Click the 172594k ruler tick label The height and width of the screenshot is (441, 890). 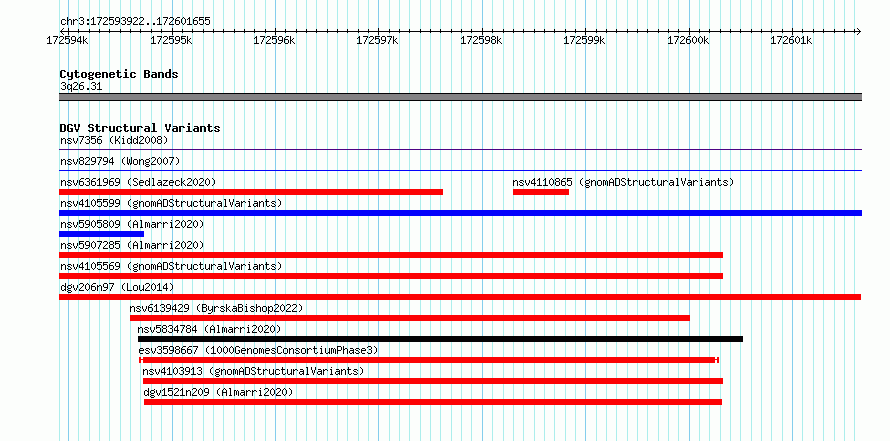[68, 41]
